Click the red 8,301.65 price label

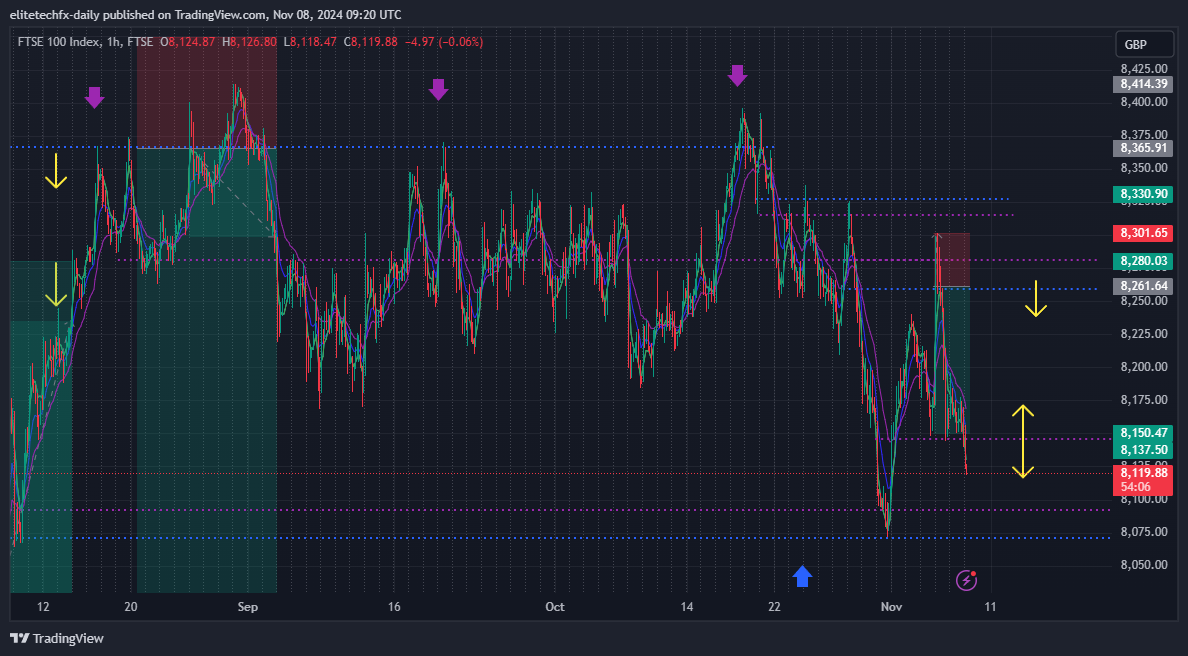pos(1143,233)
